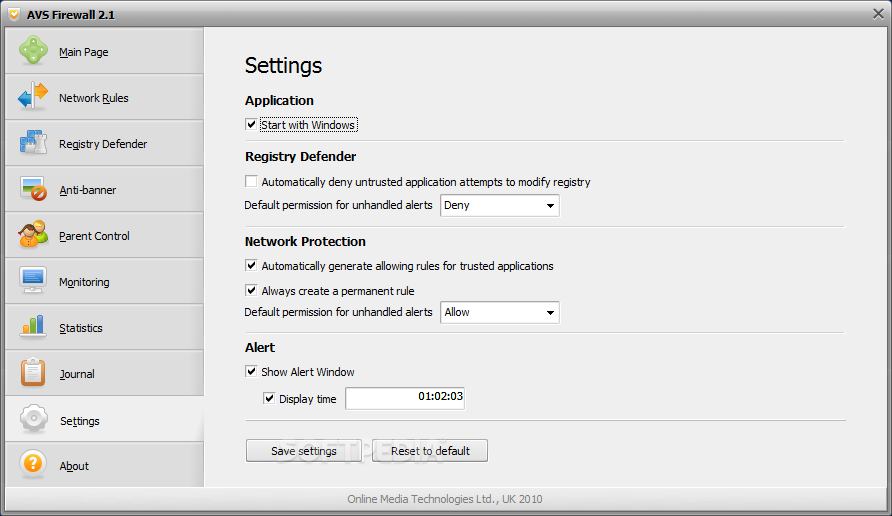Click the Anti-banner blocked picture icon
The width and height of the screenshot is (892, 516).
tap(33, 189)
